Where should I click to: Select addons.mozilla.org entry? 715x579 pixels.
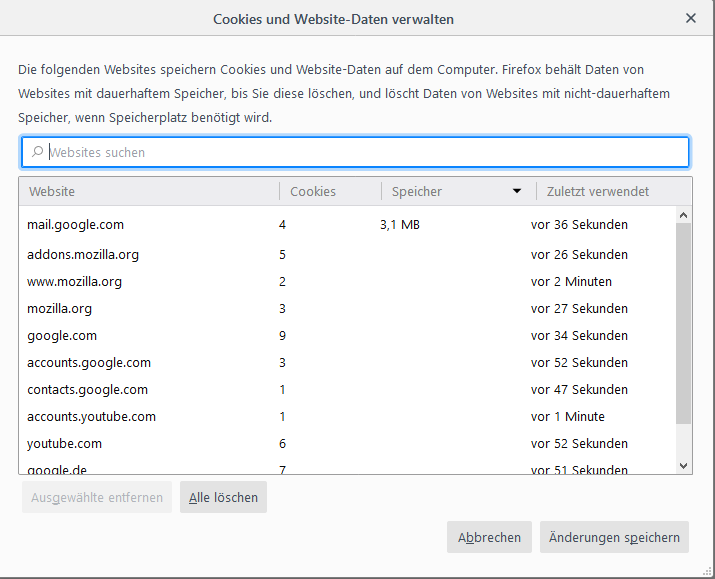click(83, 254)
